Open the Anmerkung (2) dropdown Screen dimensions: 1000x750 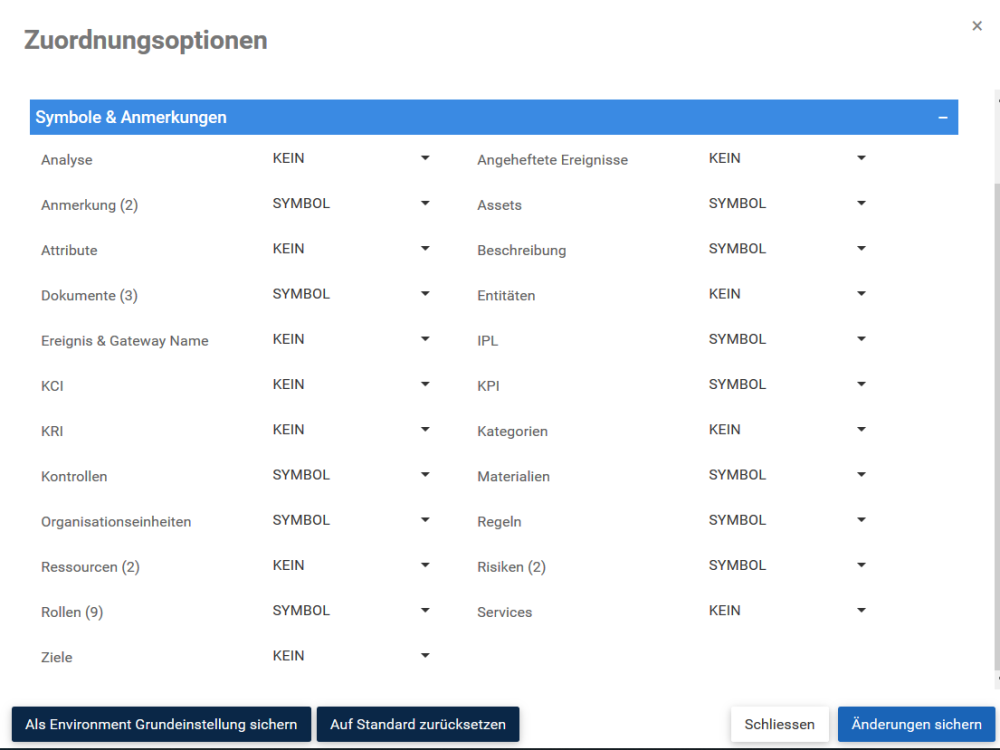click(x=351, y=203)
